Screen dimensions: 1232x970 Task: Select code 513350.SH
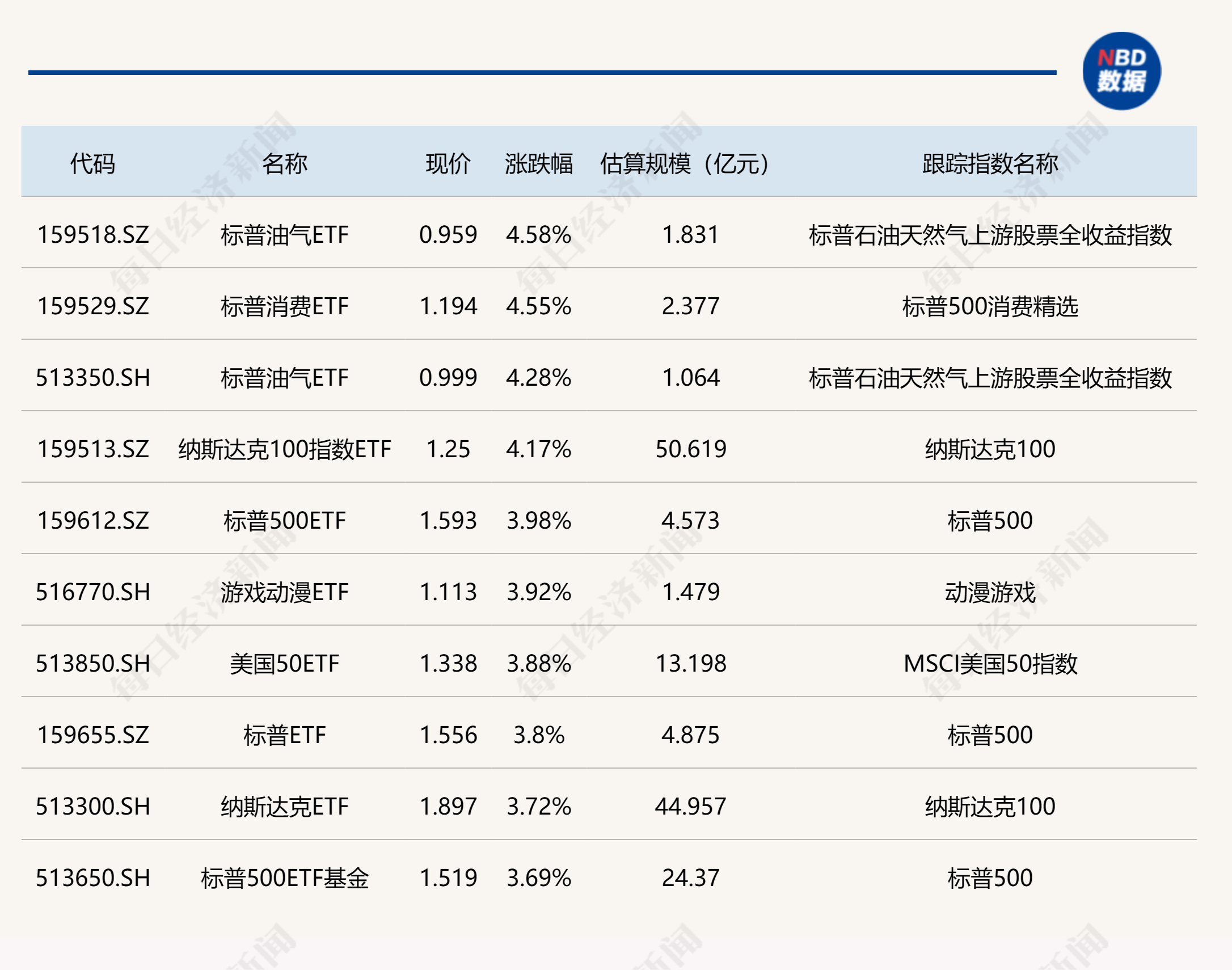(x=93, y=378)
